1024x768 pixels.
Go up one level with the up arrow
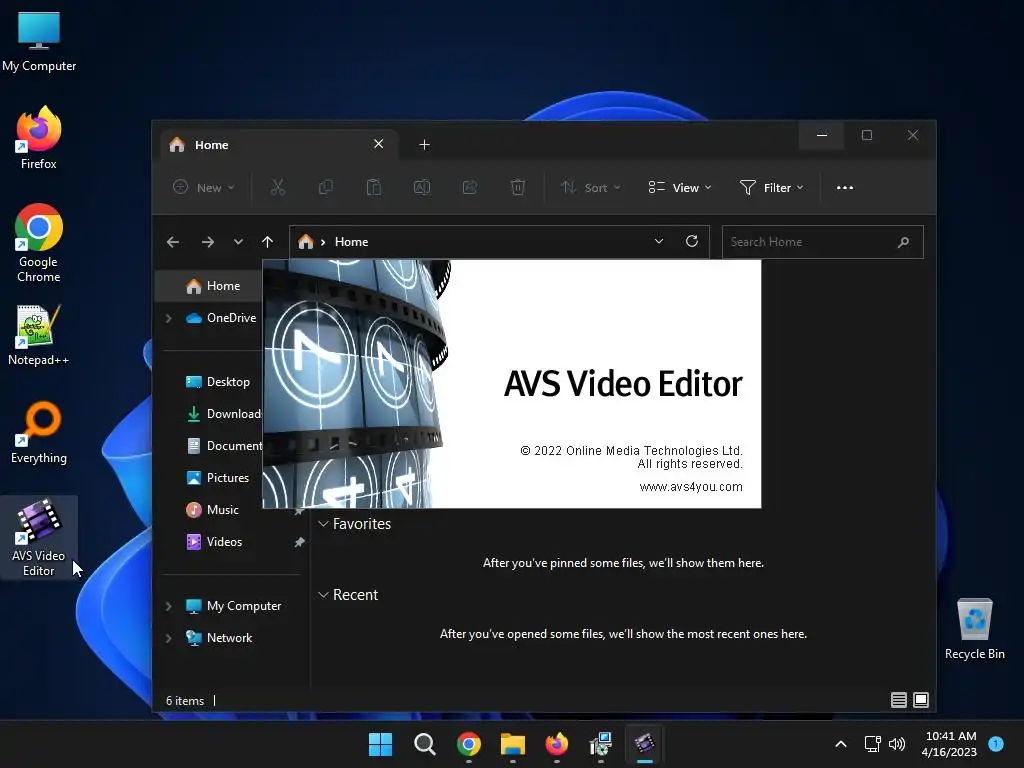(267, 242)
